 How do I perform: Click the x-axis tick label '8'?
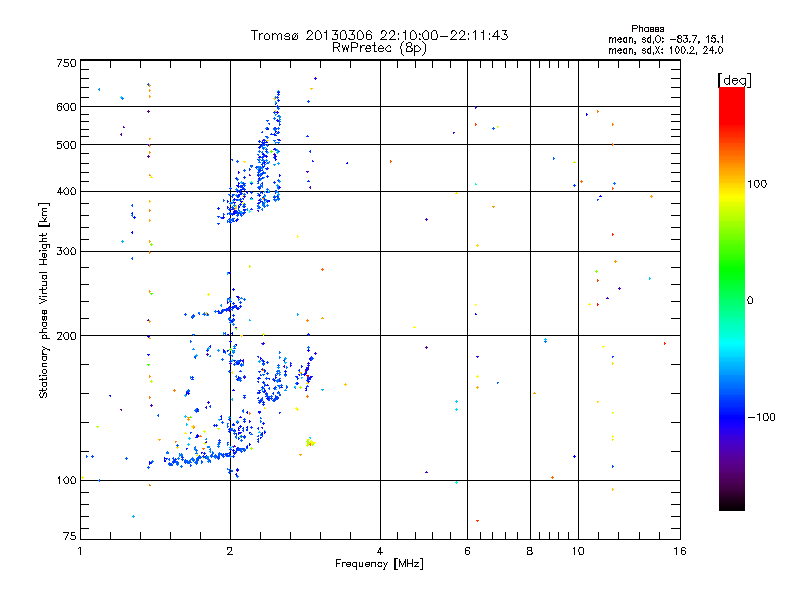coord(530,551)
